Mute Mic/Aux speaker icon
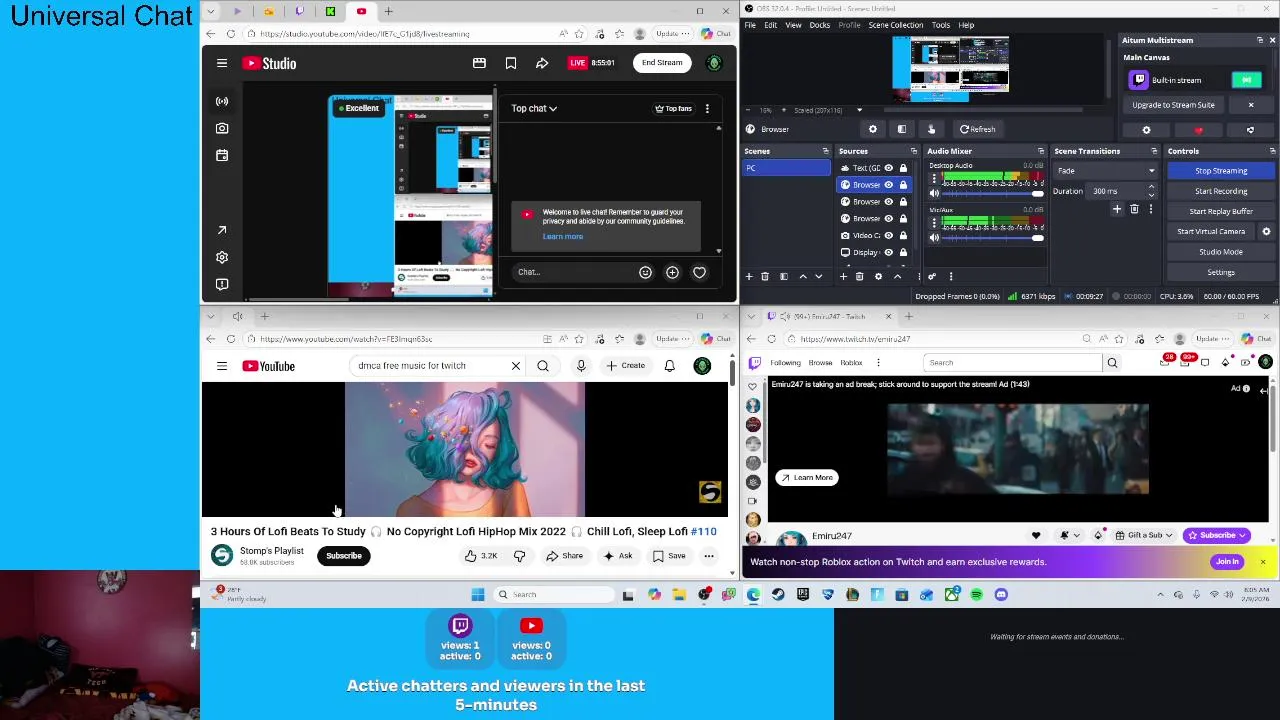This screenshot has height=720, width=1280. point(934,238)
